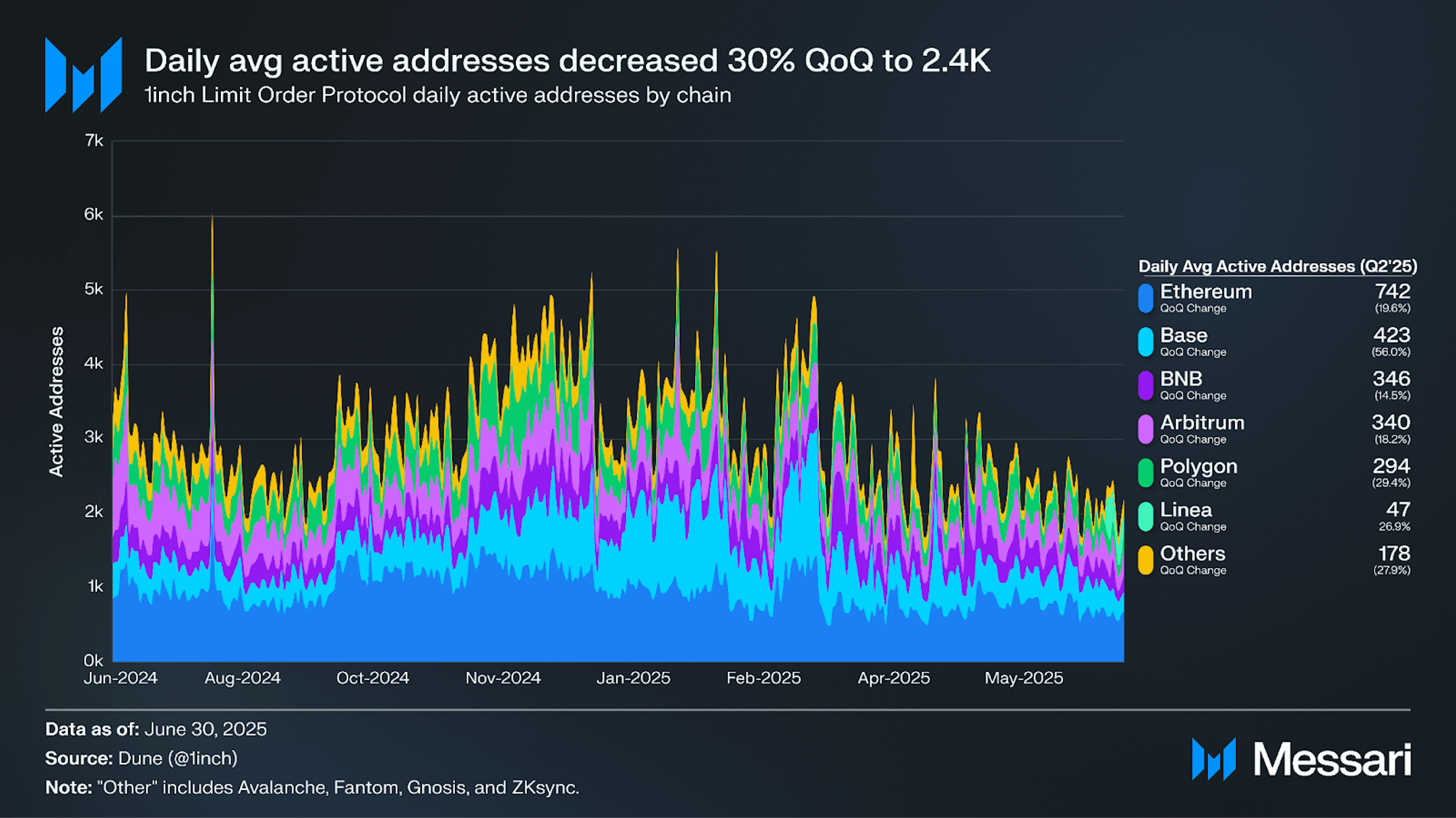Click the Others yellow legend swatch
Screen dimensions: 1456x818
pyautogui.click(x=1145, y=560)
